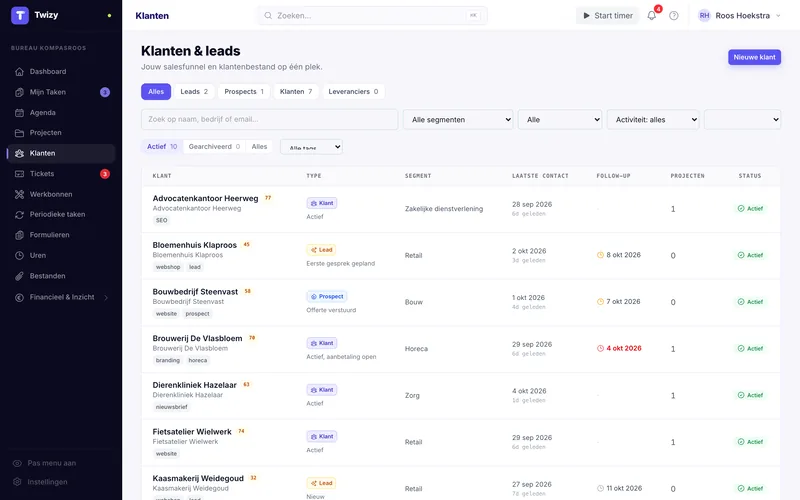Select the Leads tab
The image size is (800, 500).
click(194, 92)
